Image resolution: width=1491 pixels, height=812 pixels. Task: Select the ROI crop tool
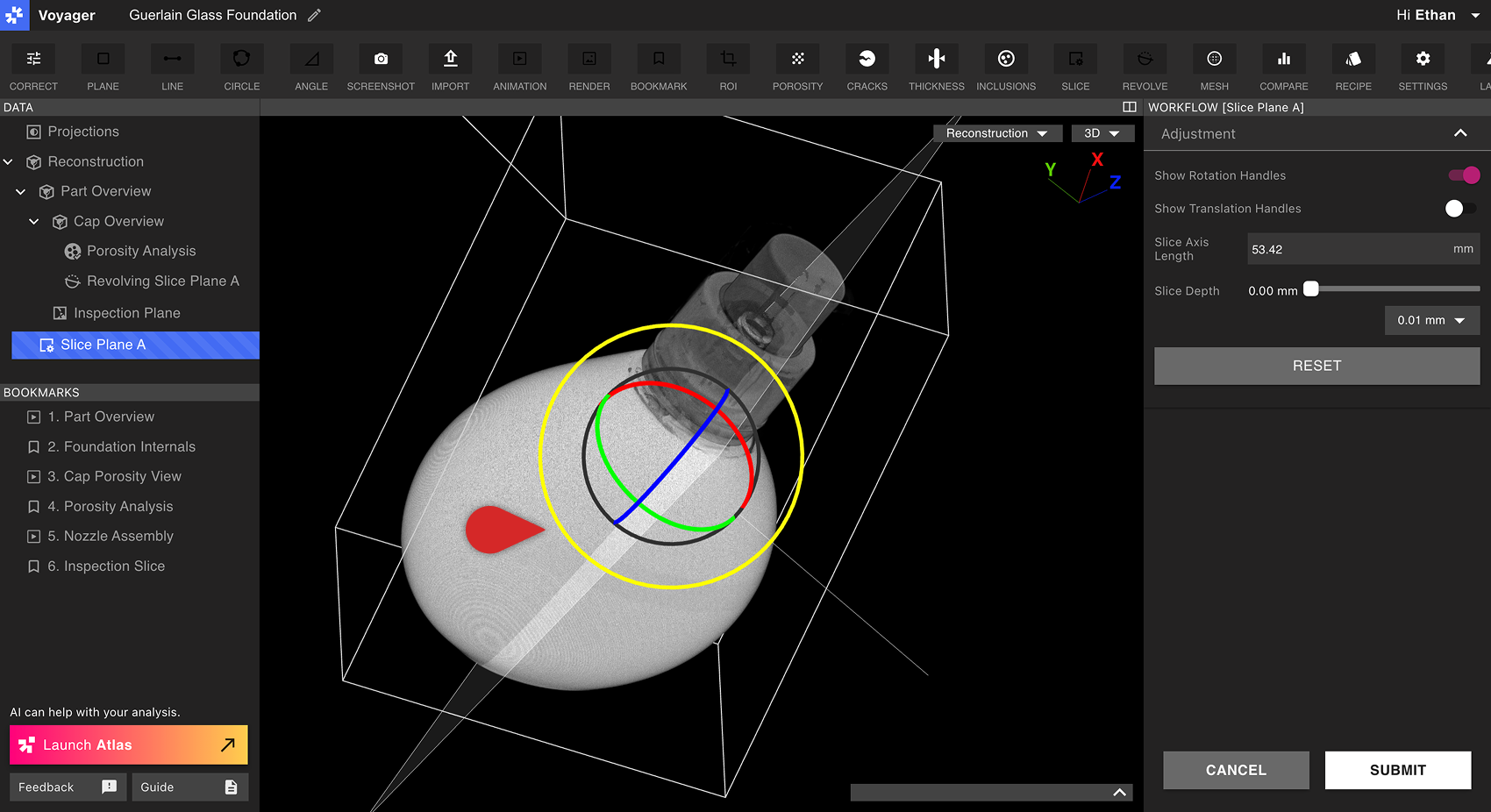coord(728,68)
